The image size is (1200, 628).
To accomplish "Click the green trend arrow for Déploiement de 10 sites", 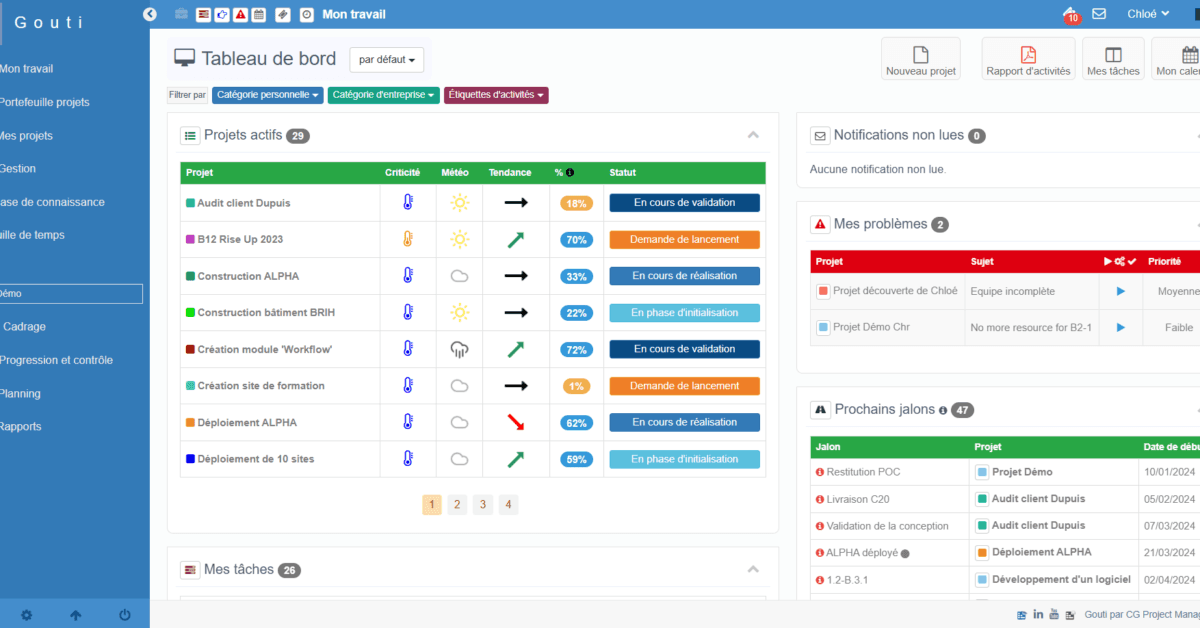I will [x=516, y=459].
